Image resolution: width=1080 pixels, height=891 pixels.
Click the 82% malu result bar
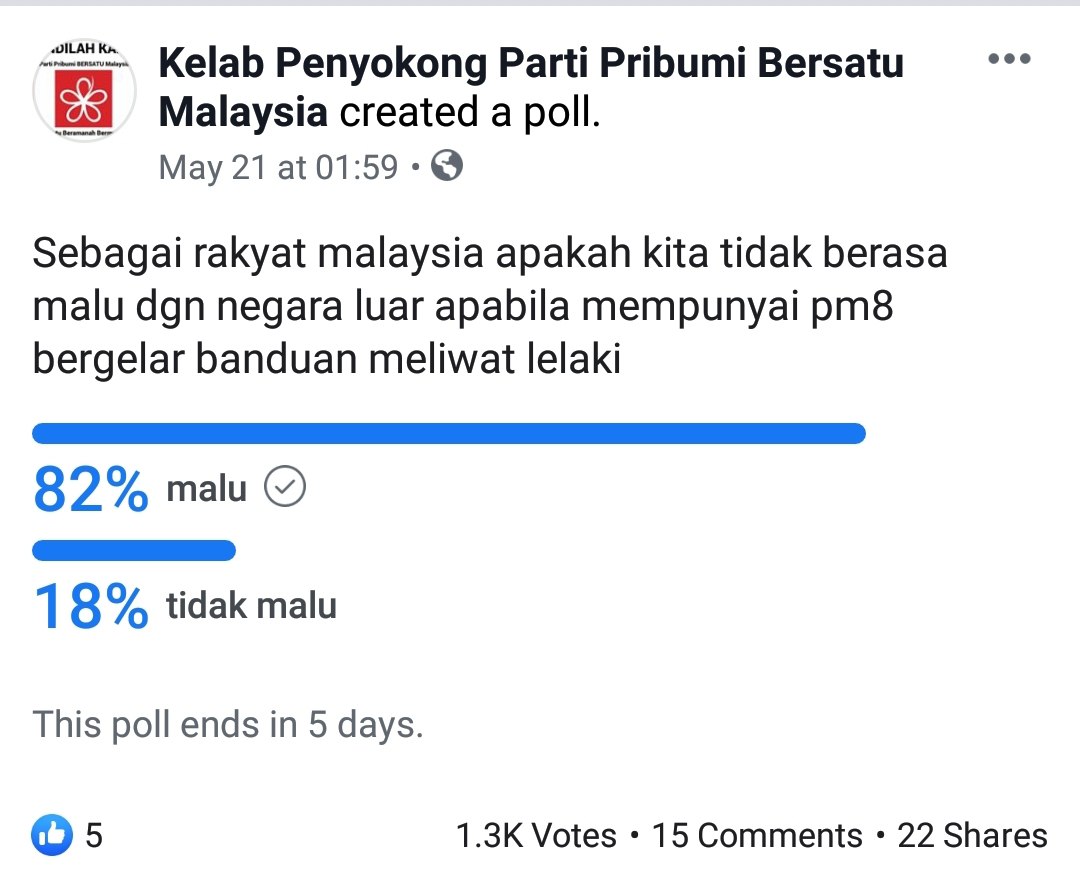[x=448, y=433]
